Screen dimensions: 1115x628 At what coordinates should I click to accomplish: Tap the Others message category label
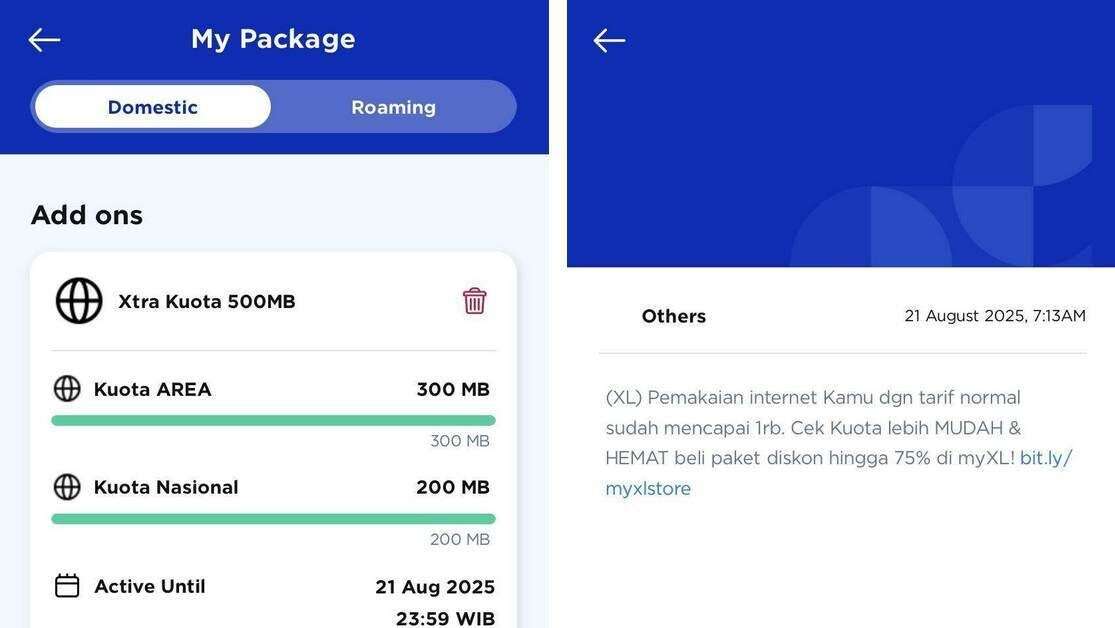pos(673,316)
